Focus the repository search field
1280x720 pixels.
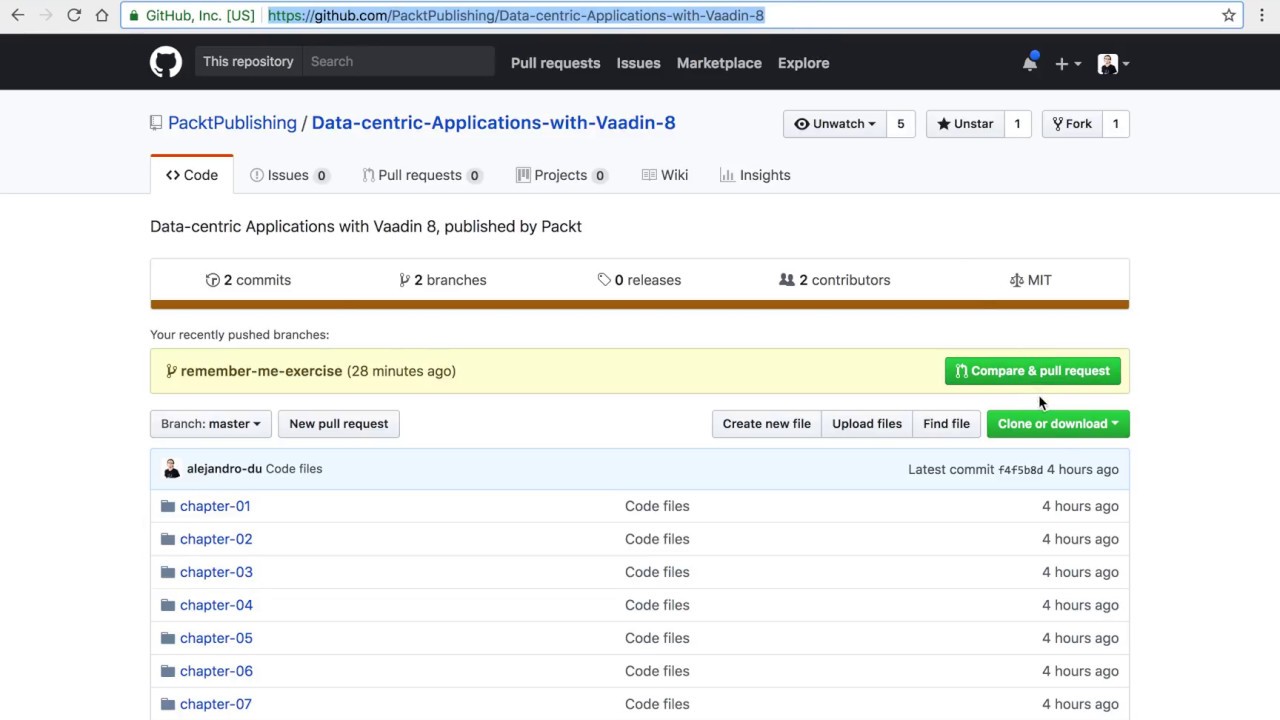(398, 62)
